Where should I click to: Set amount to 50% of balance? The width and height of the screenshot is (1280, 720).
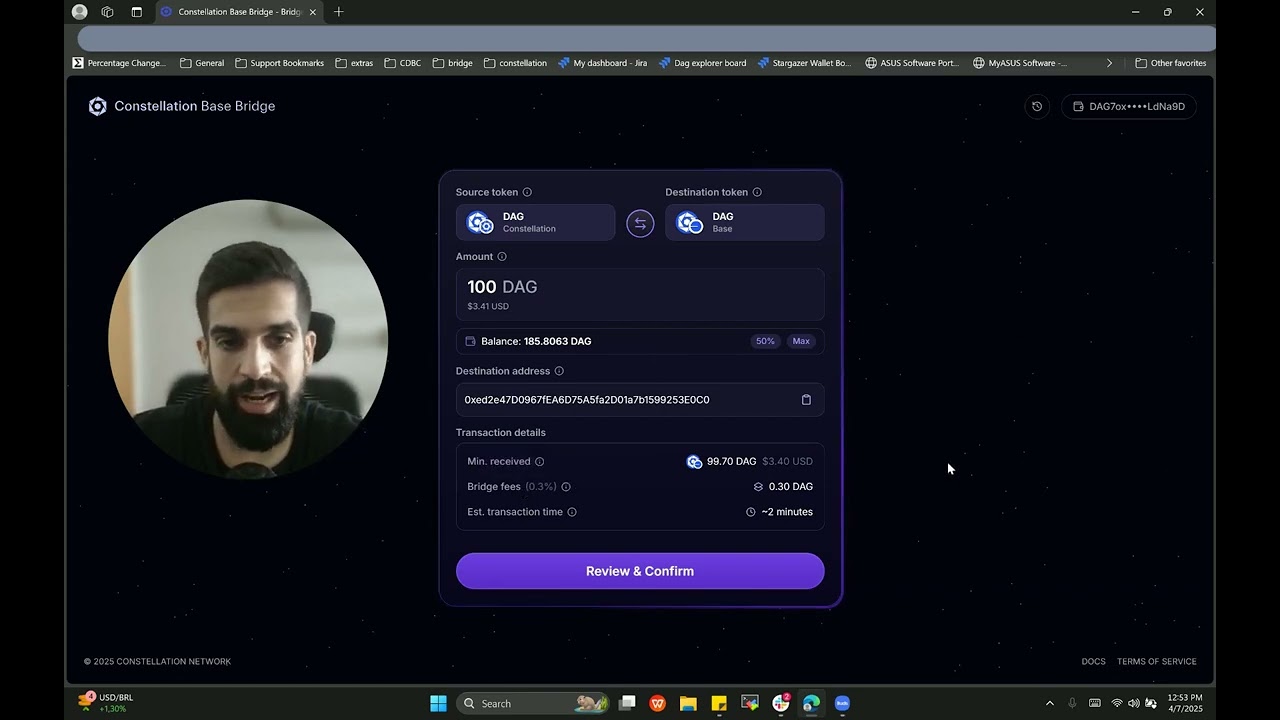(765, 341)
